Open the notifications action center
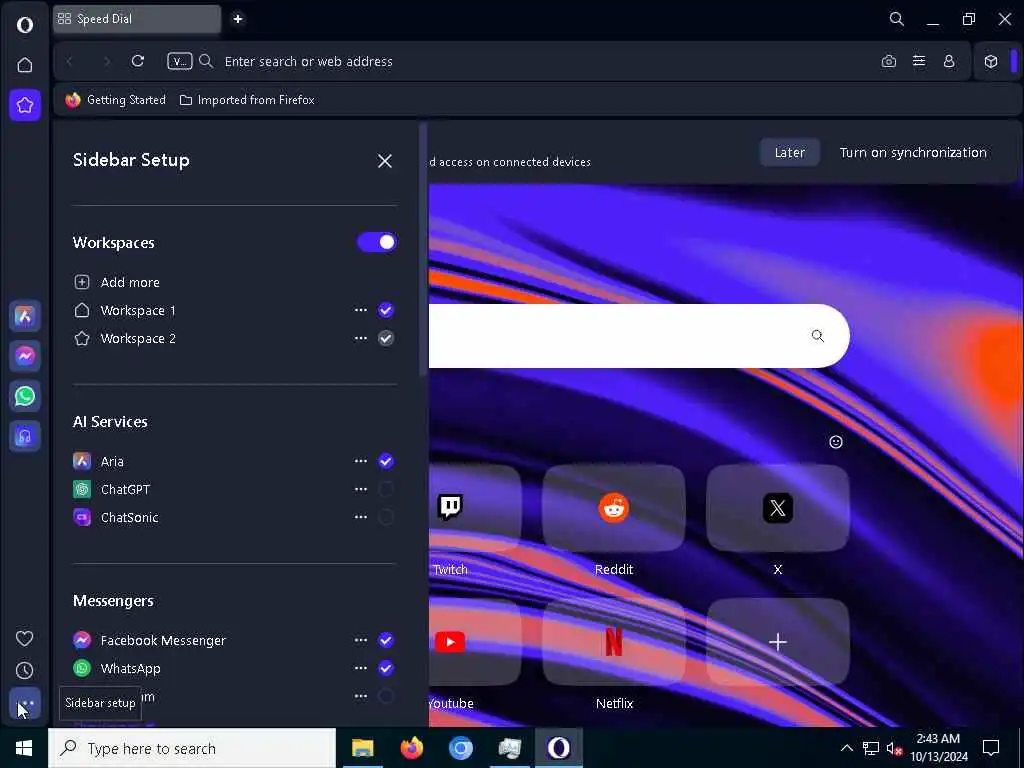This screenshot has height=768, width=1024. [991, 748]
